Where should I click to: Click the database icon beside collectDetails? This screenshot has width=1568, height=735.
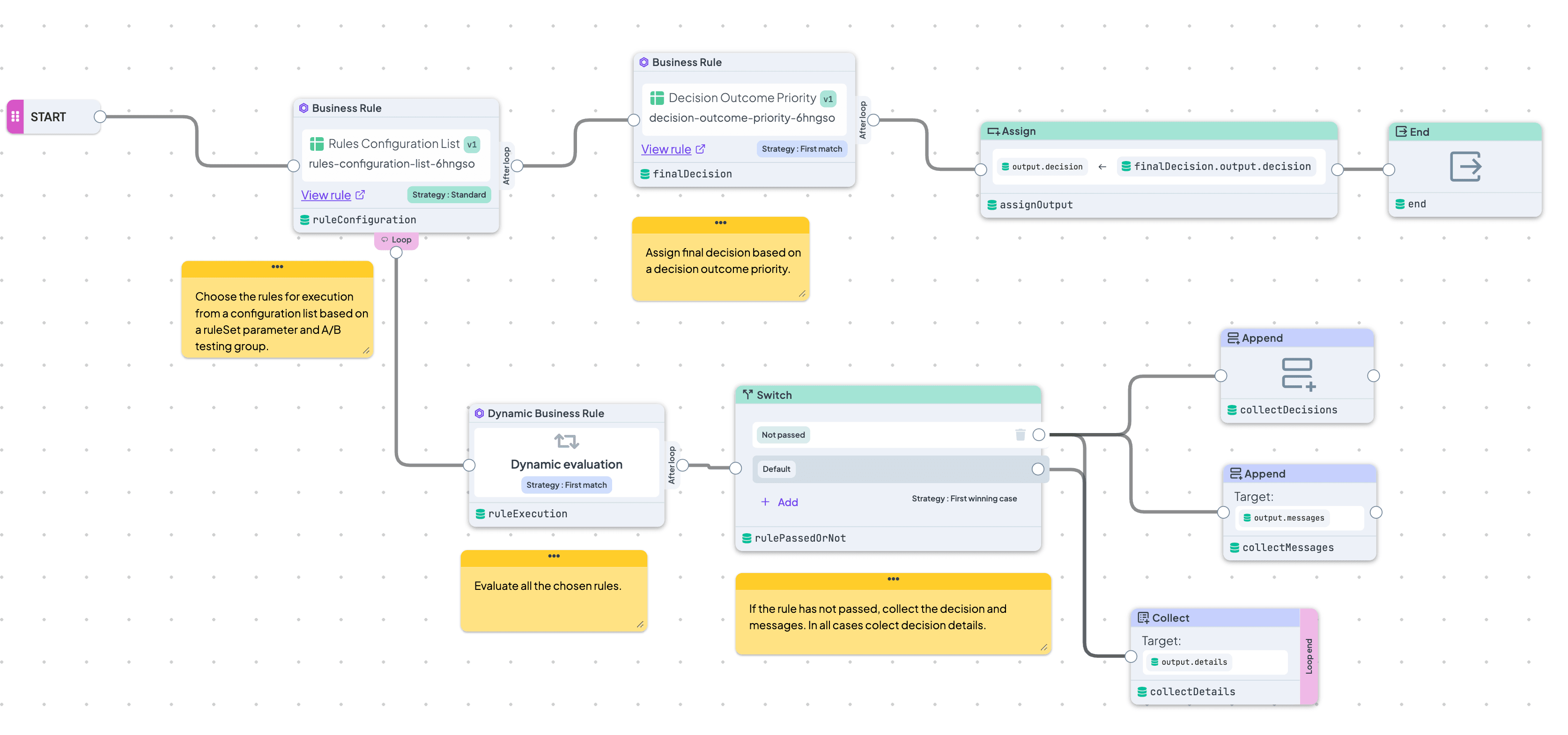(x=1142, y=692)
